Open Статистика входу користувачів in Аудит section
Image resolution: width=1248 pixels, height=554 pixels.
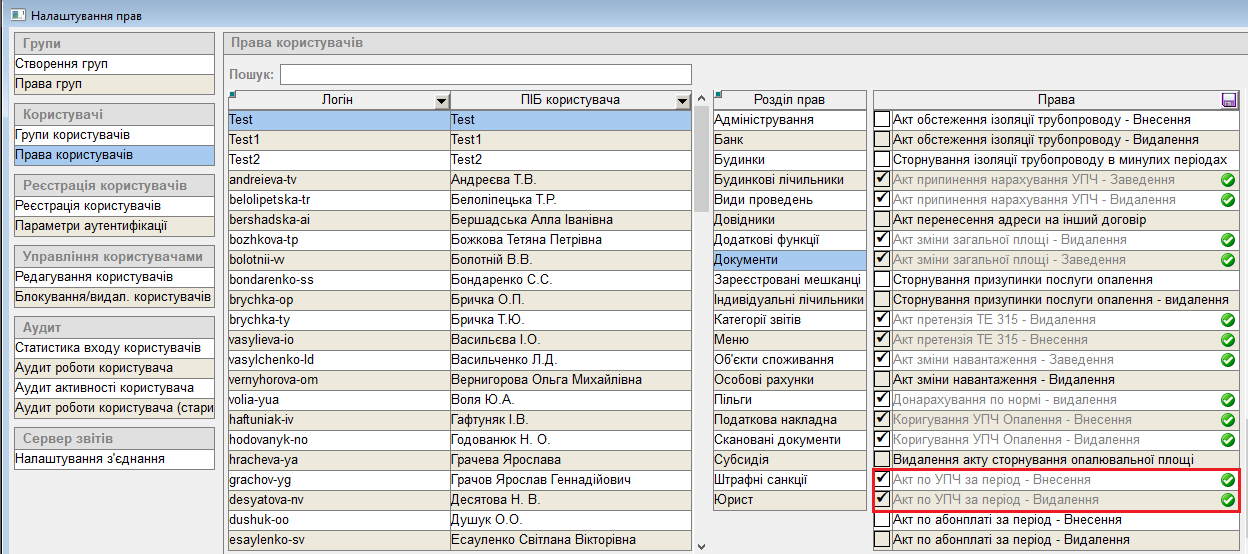pyautogui.click(x=108, y=348)
